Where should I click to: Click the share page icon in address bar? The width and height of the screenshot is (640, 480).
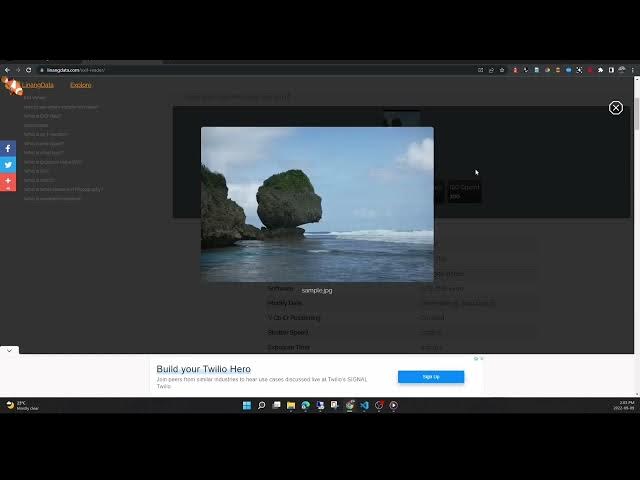pyautogui.click(x=491, y=70)
